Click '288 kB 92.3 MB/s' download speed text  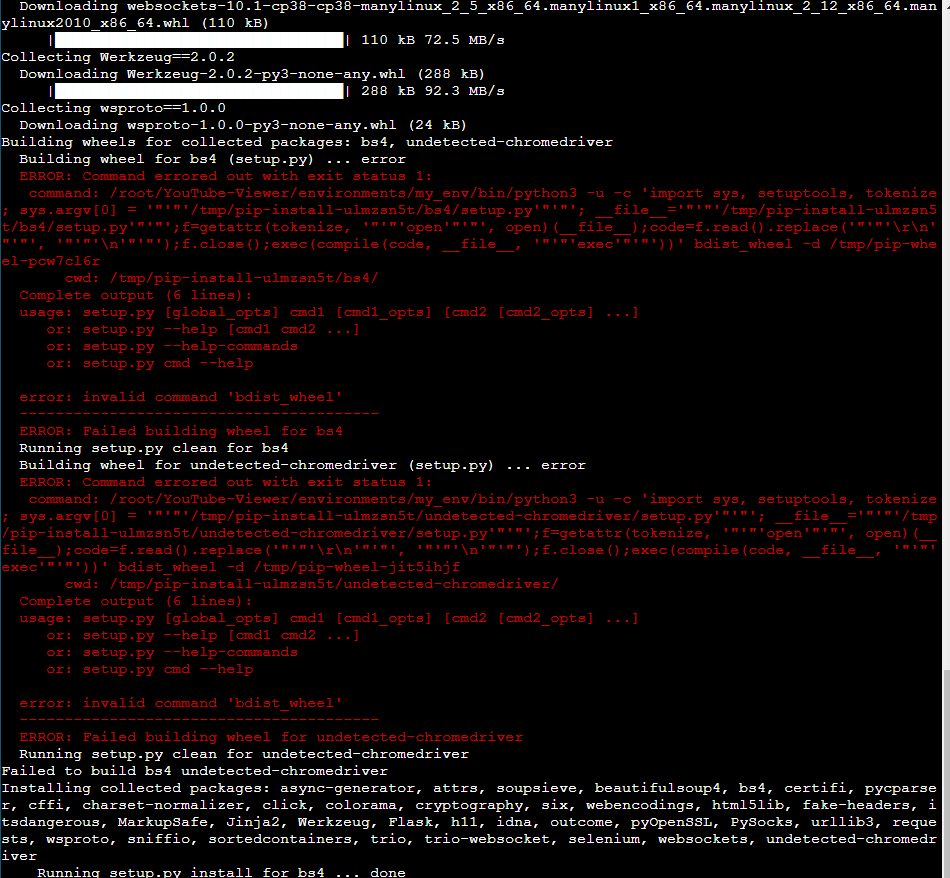[x=433, y=91]
